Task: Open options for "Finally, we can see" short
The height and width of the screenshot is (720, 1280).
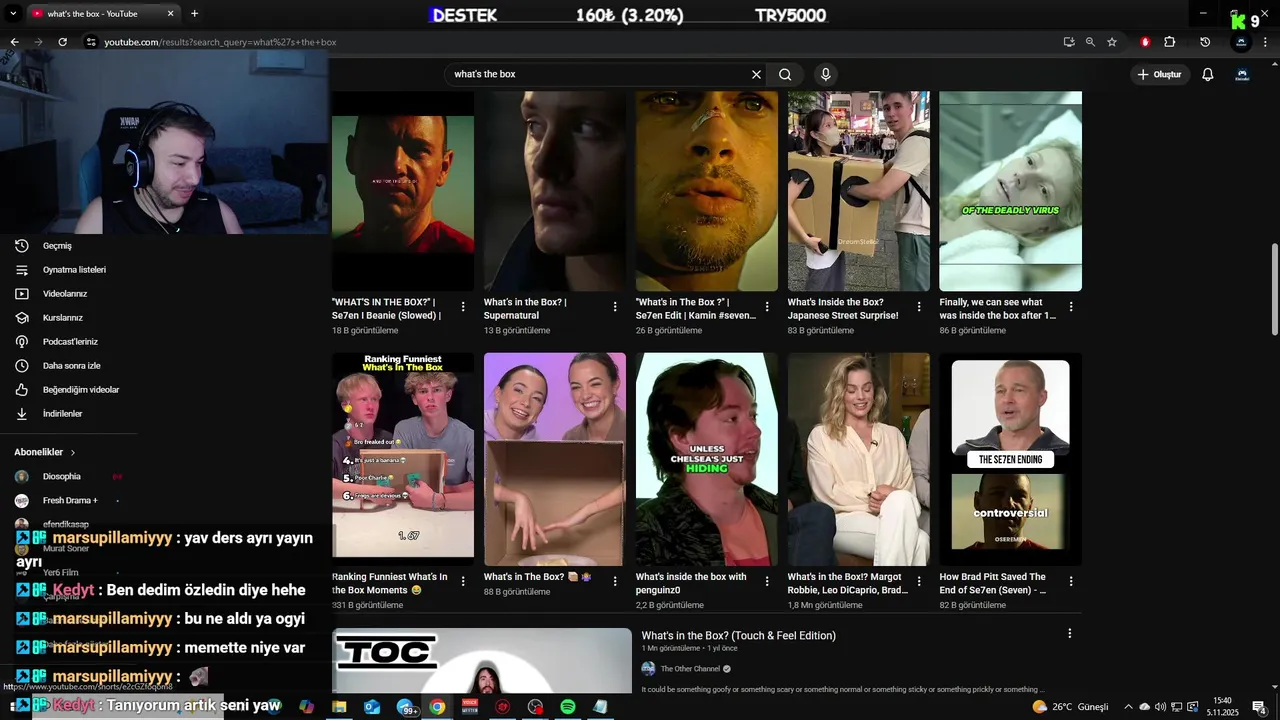Action: click(x=1071, y=307)
